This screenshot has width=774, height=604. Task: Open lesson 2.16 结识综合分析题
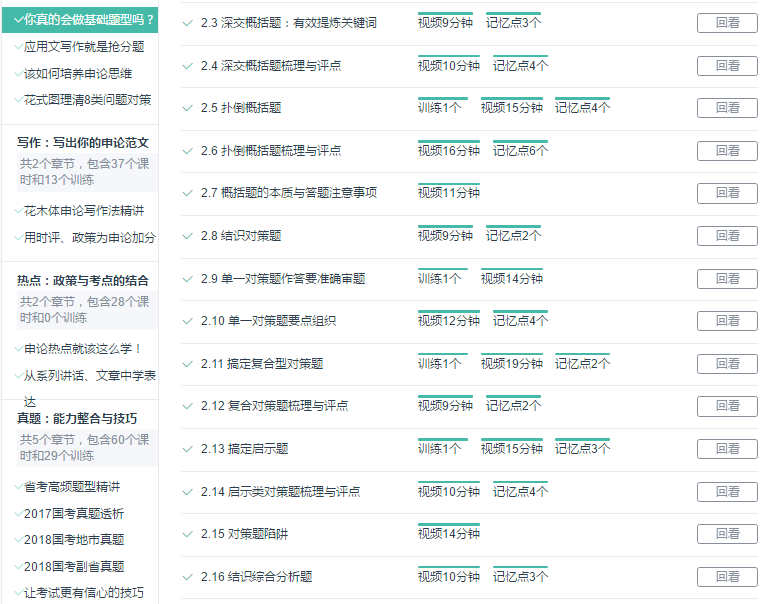[x=257, y=577]
